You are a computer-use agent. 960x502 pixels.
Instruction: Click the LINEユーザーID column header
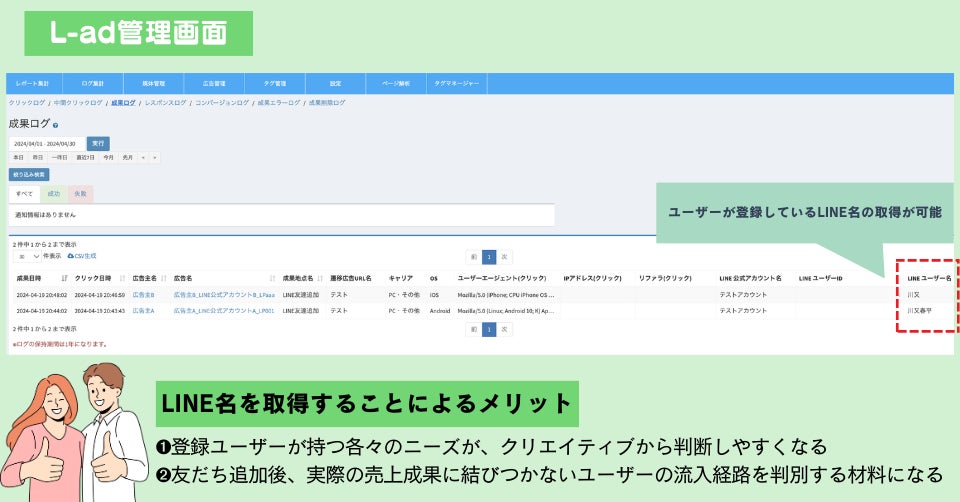click(820, 278)
